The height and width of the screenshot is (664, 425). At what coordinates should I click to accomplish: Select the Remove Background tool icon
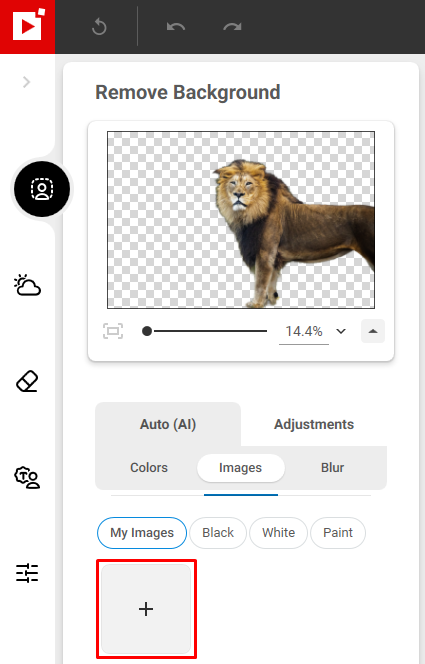pos(42,189)
